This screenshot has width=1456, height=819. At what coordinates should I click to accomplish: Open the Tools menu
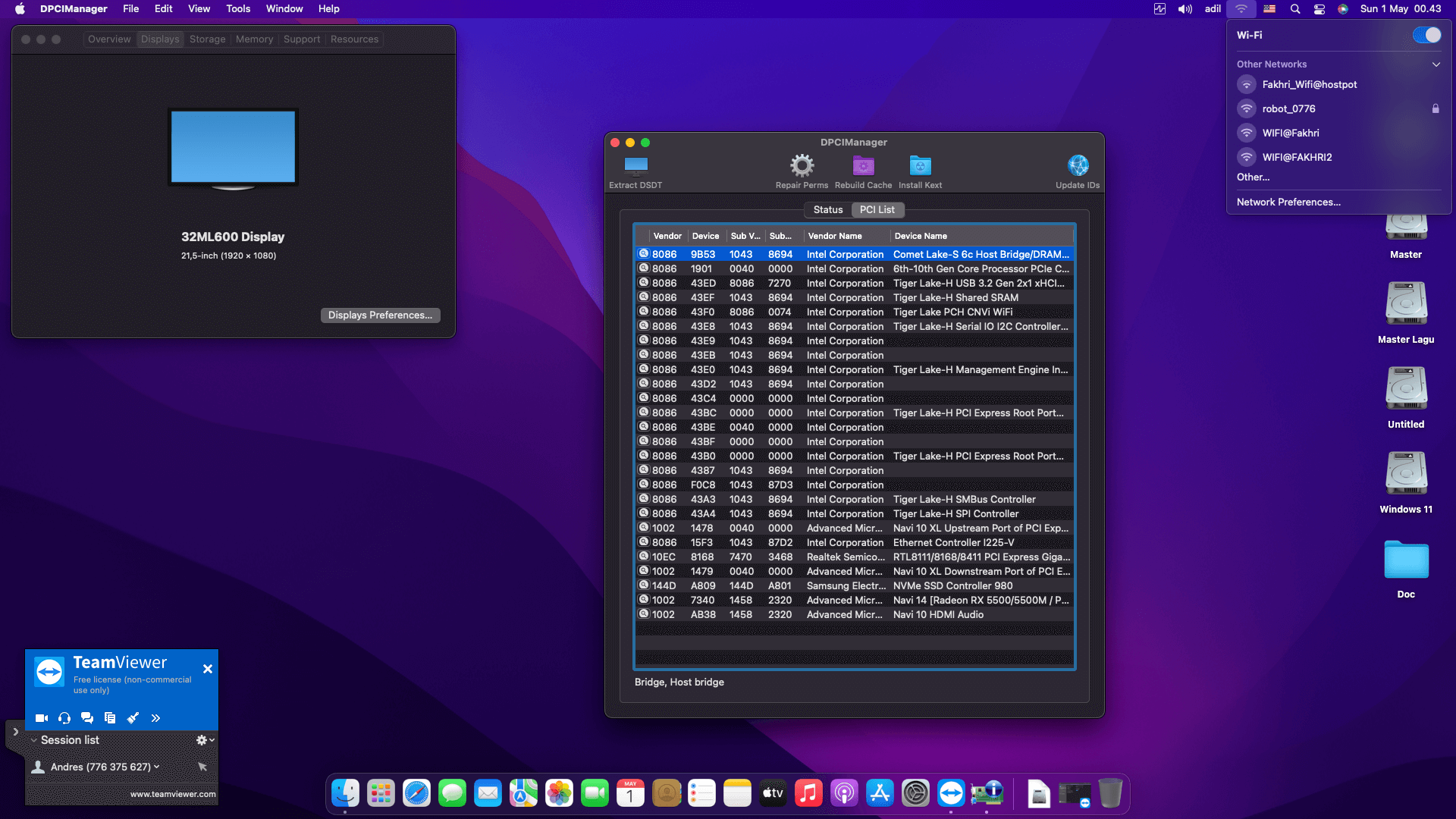238,9
